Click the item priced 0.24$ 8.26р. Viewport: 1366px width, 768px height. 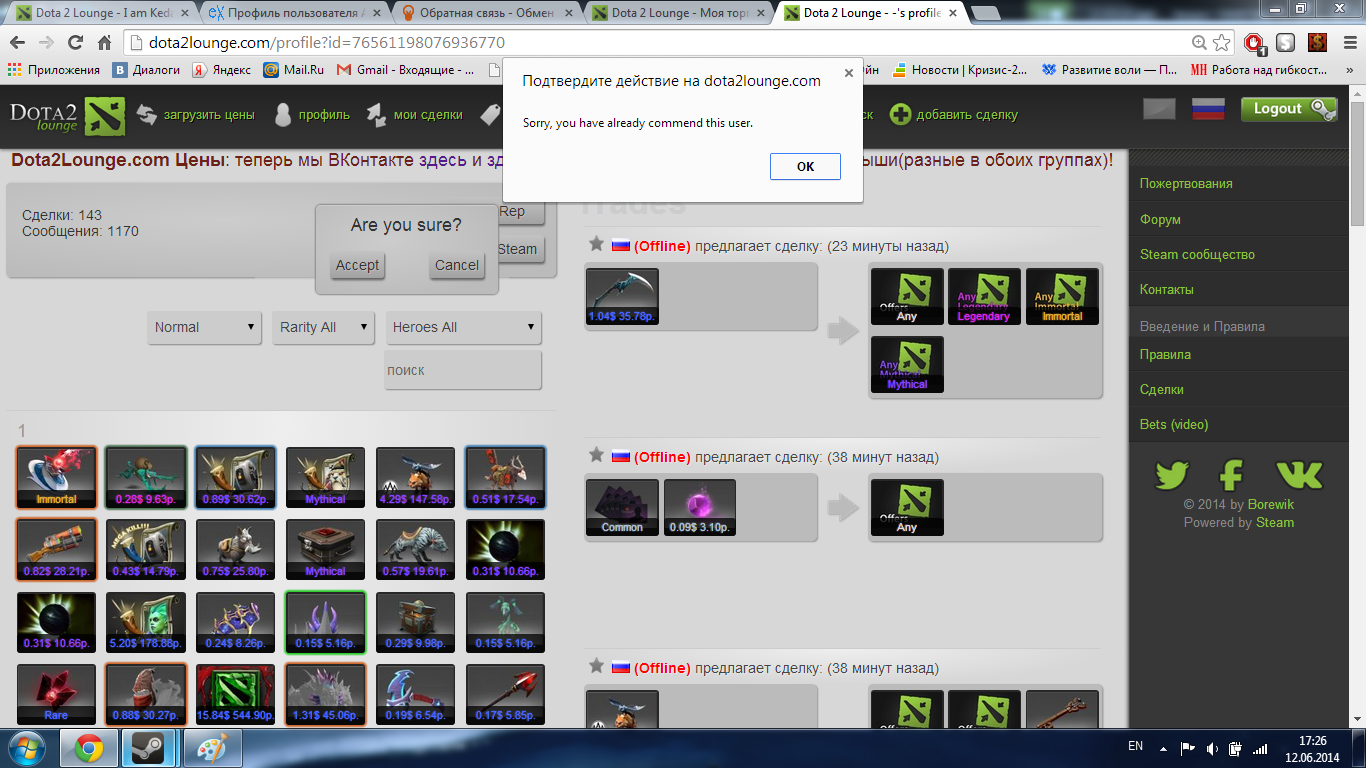(236, 622)
